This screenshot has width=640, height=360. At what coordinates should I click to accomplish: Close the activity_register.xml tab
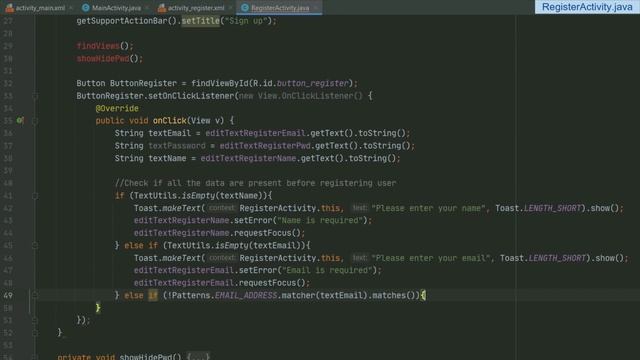tap(230, 8)
